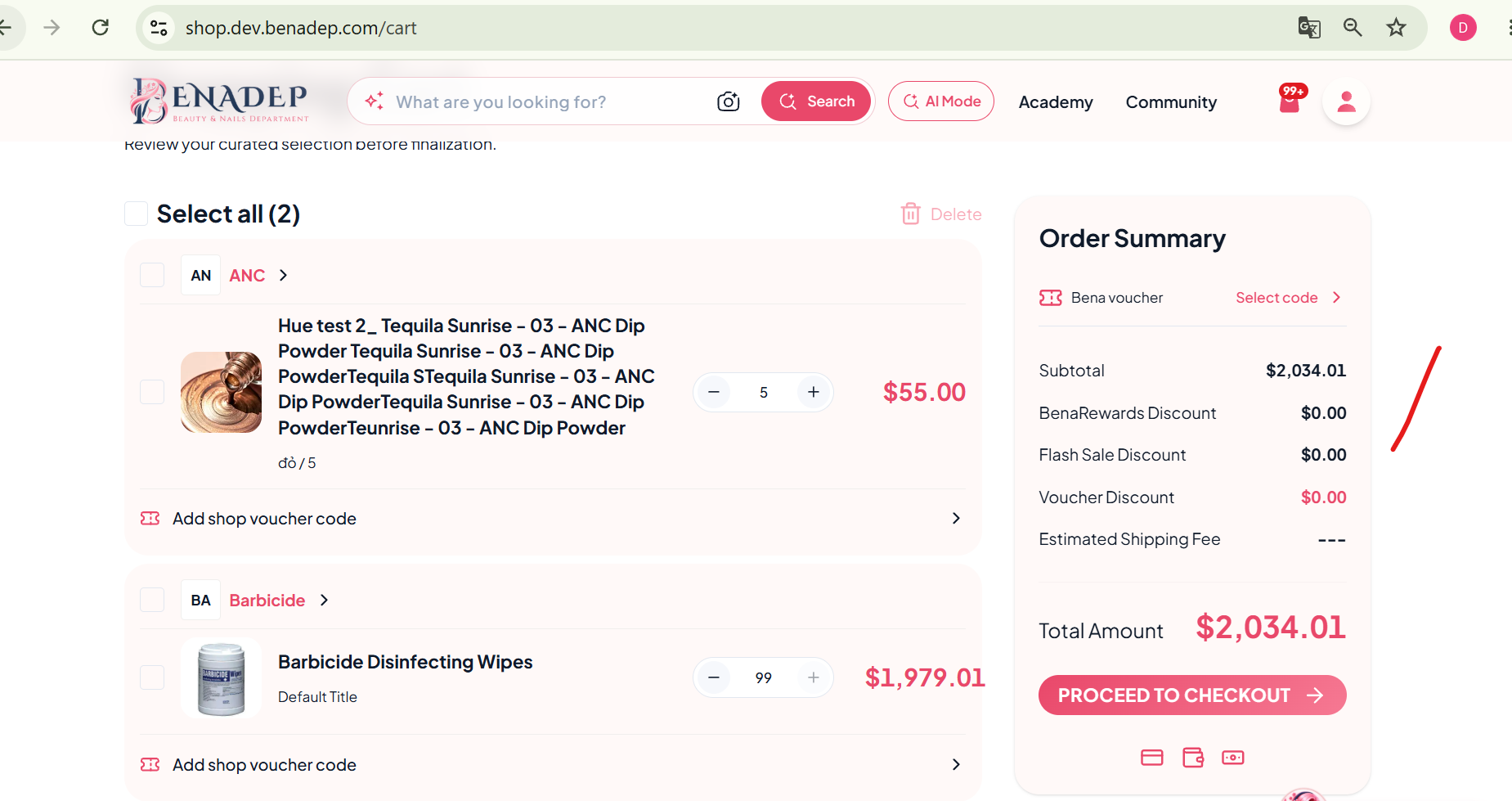Decrease Barbicide Disinfecting Wipes quantity

(714, 677)
